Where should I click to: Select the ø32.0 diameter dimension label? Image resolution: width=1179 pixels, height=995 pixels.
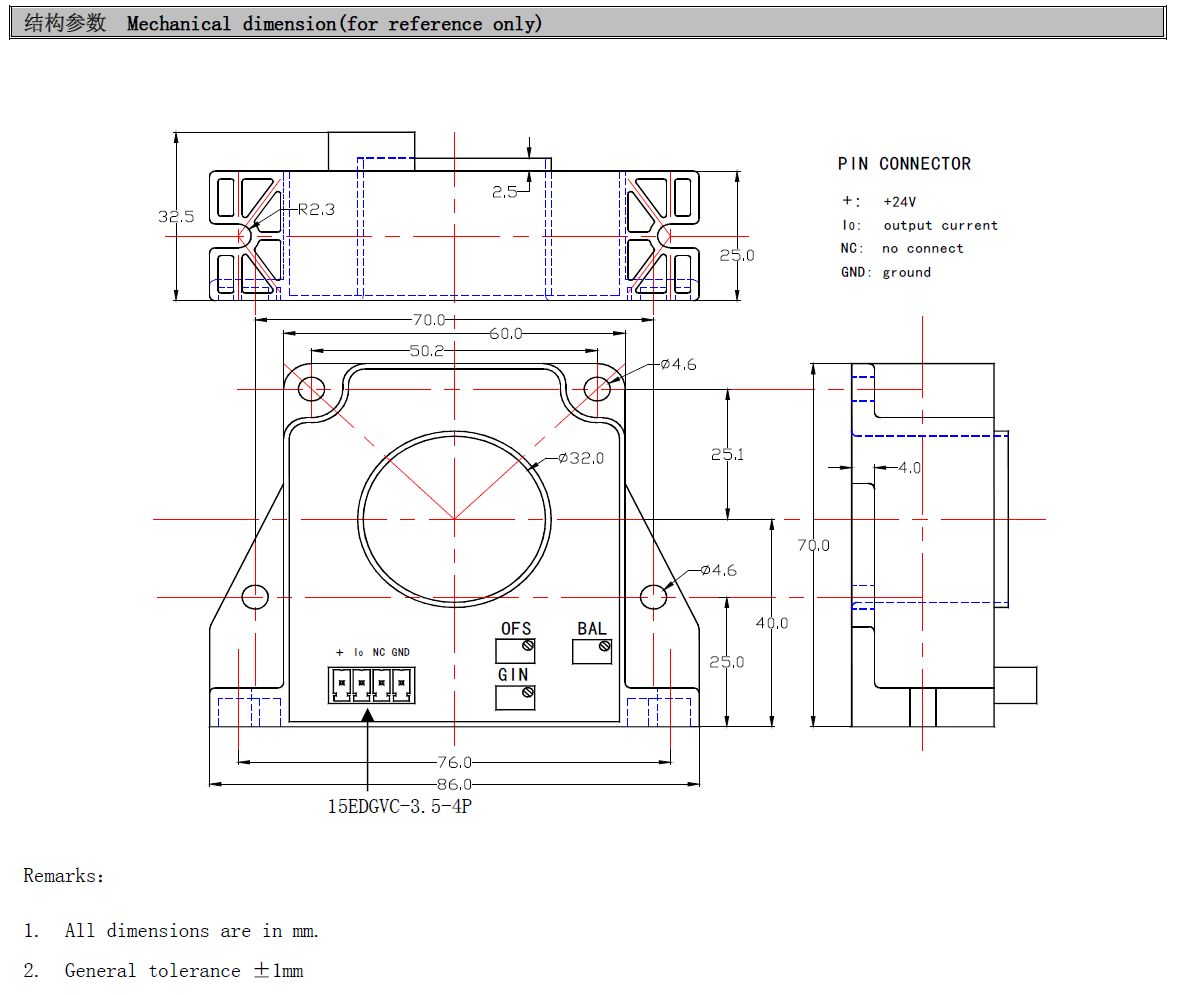pyautogui.click(x=580, y=458)
